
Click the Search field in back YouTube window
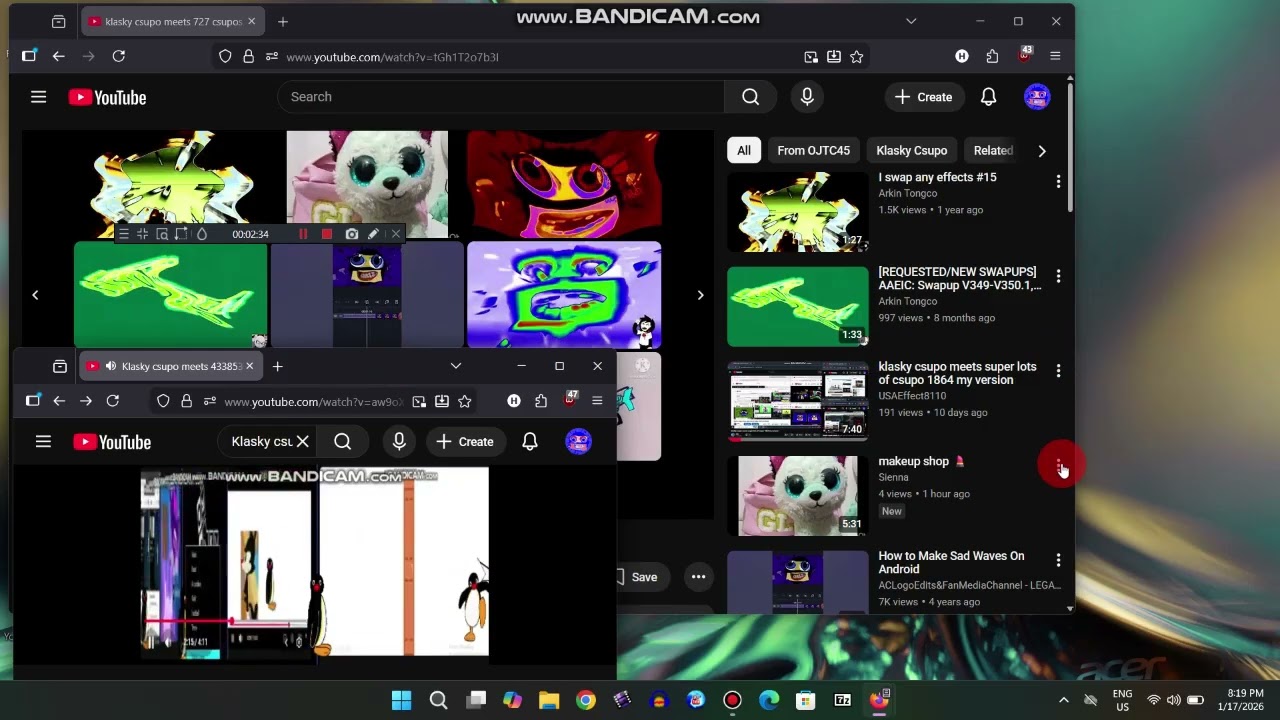[501, 97]
